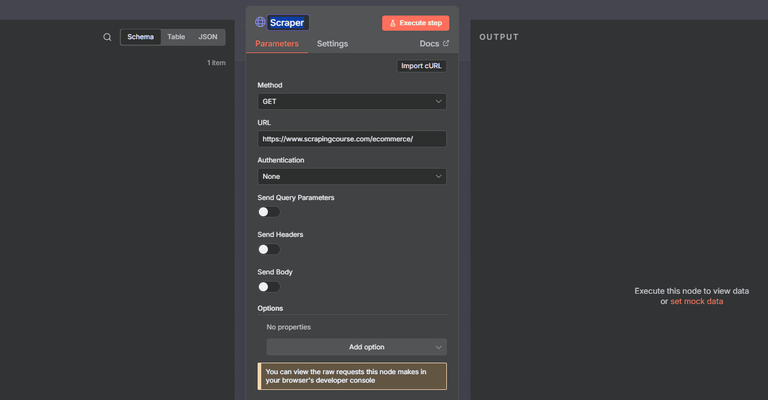Click the Scraper node name field
This screenshot has width=768, height=400.
pyautogui.click(x=288, y=23)
